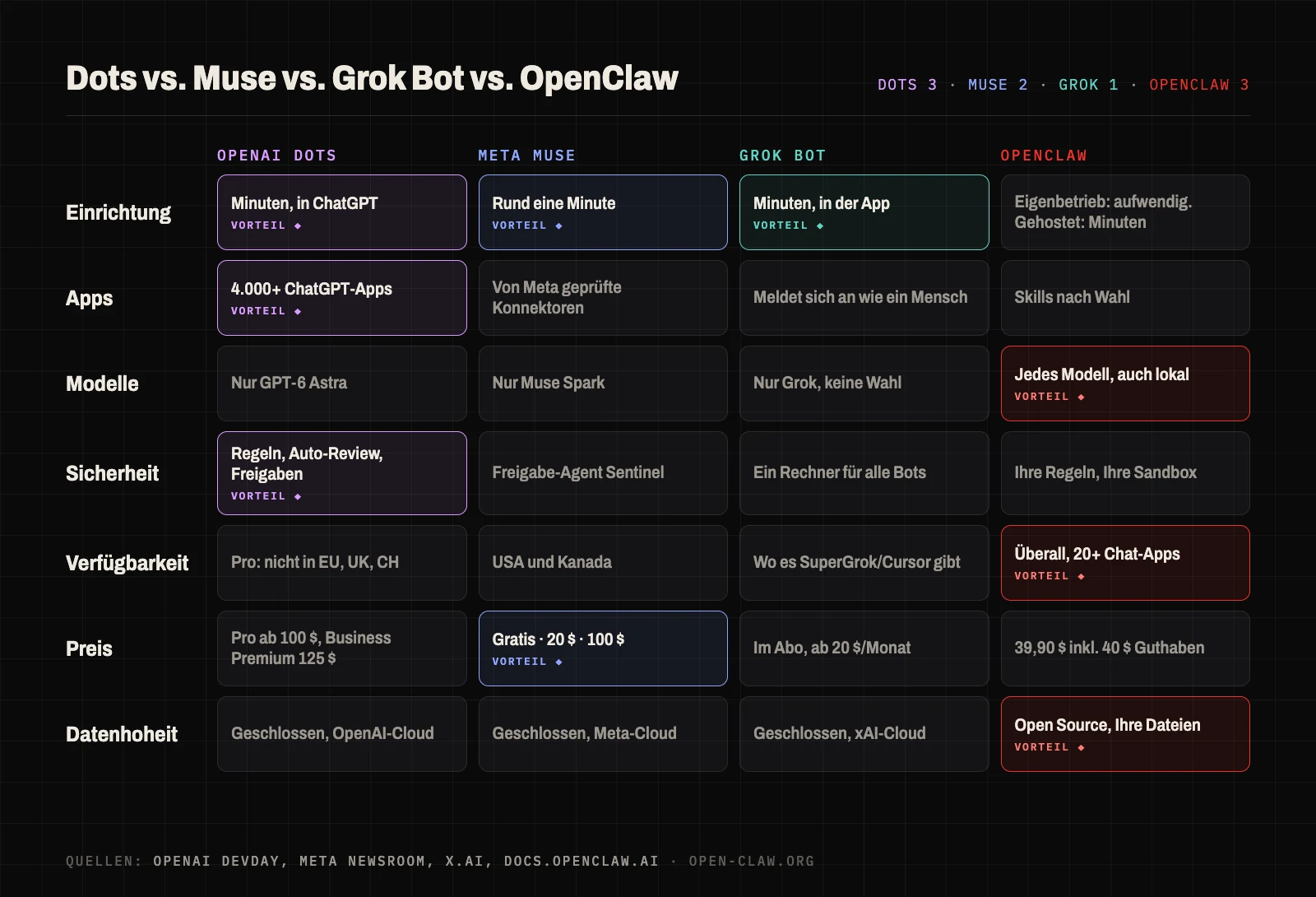Image resolution: width=1316 pixels, height=897 pixels.
Task: Open the 'Gratis · 20 $ · 100 $' card
Action: point(603,648)
